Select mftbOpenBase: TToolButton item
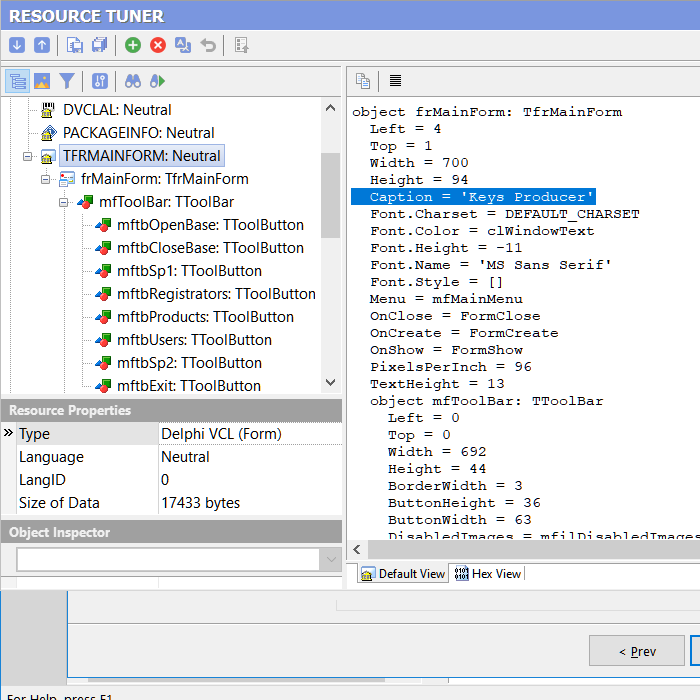This screenshot has height=700, width=700. pos(210,225)
